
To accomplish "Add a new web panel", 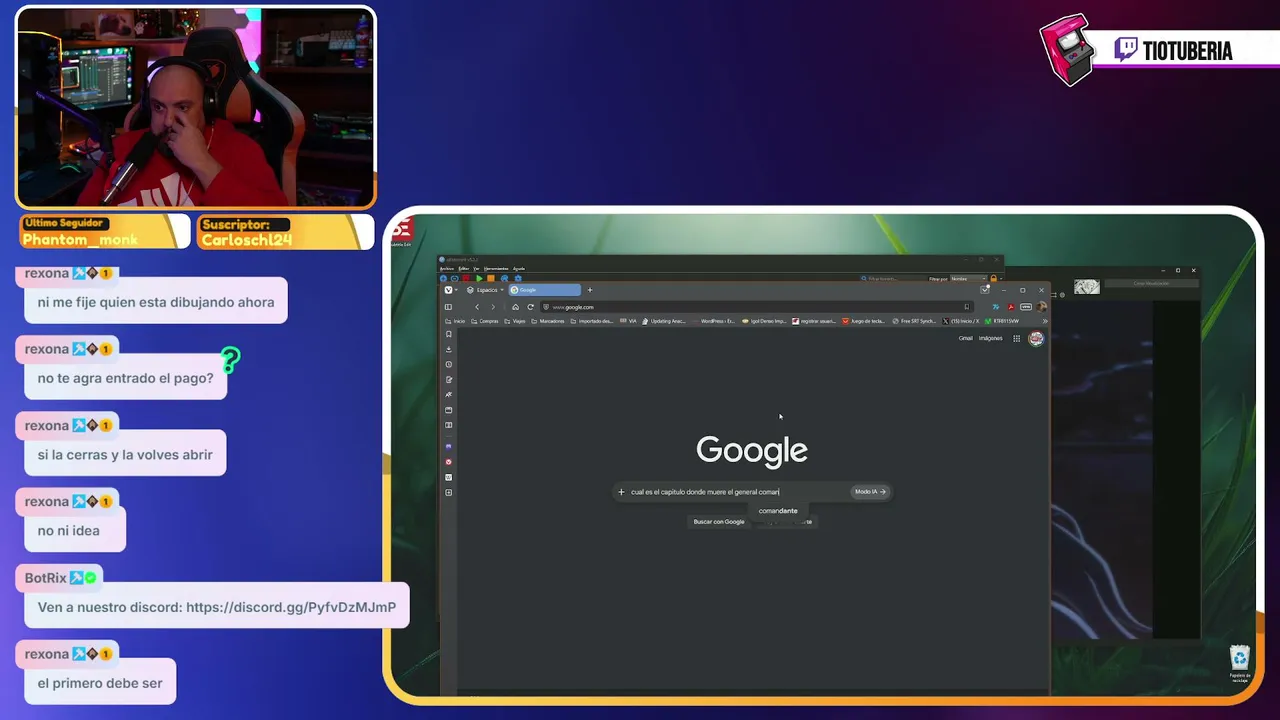I will [449, 493].
